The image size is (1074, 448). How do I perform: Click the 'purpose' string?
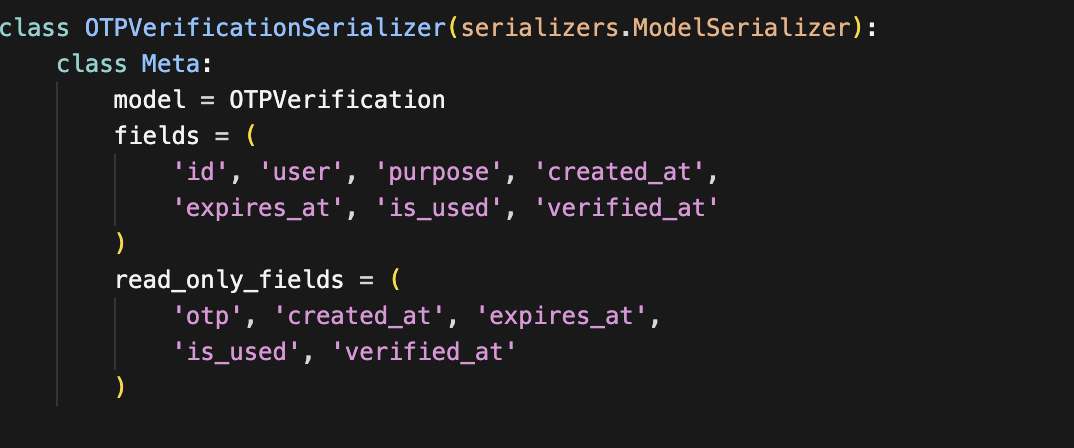(437, 172)
